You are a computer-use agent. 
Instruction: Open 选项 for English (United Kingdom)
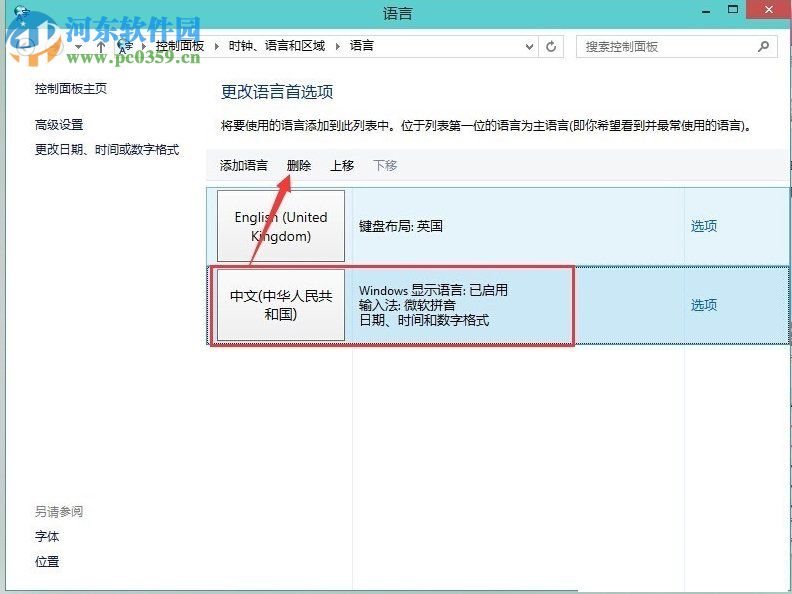tap(704, 226)
